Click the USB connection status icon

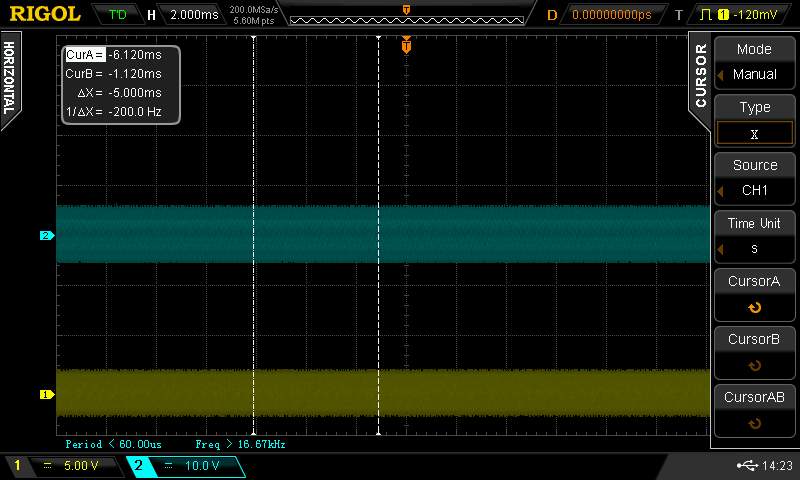pos(745,466)
